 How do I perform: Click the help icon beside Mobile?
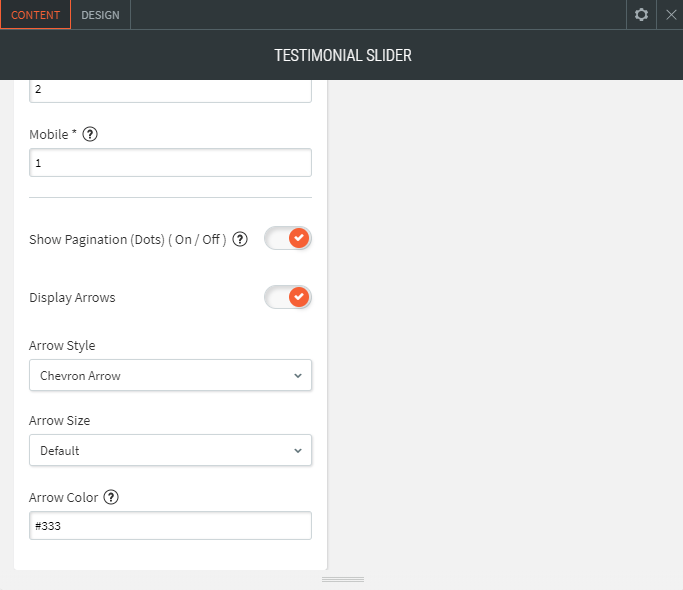tap(90, 134)
